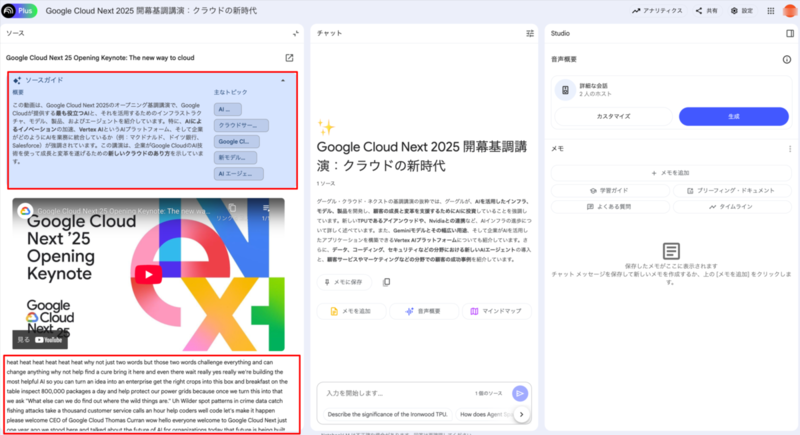
Task: Open マインドマップ mind map
Action: 496,311
